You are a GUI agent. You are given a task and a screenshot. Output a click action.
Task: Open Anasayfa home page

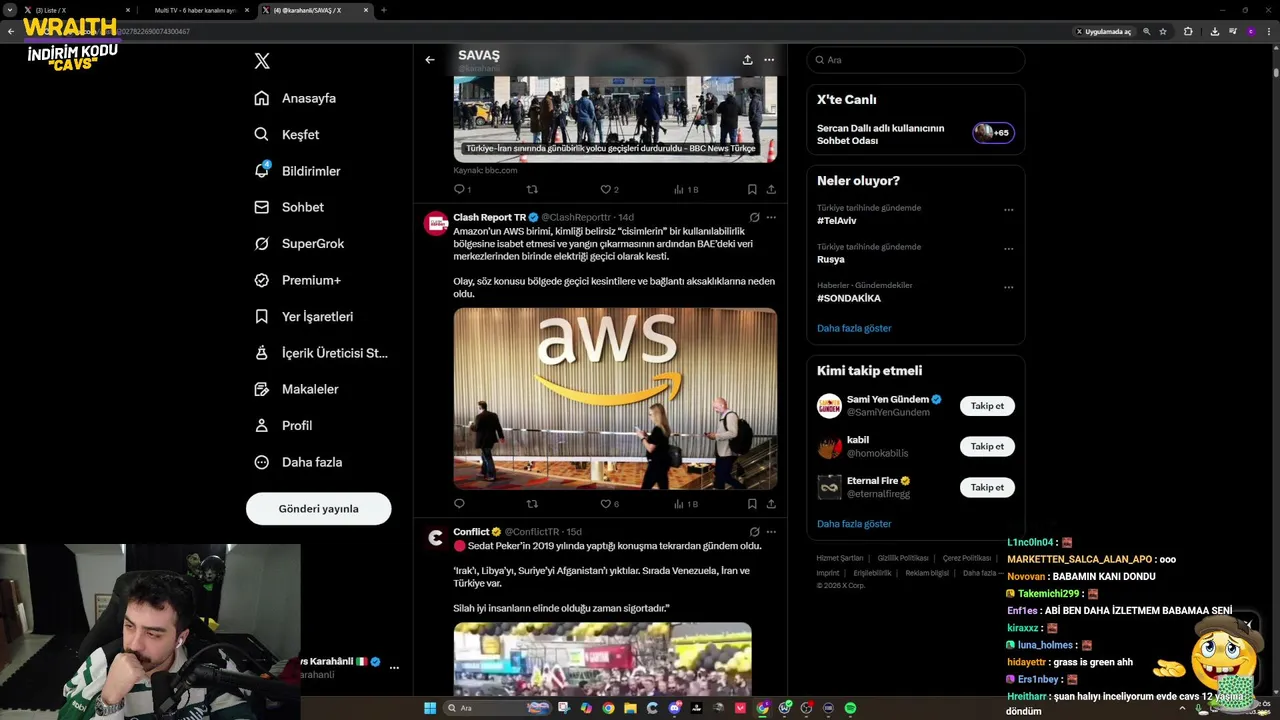click(295, 98)
